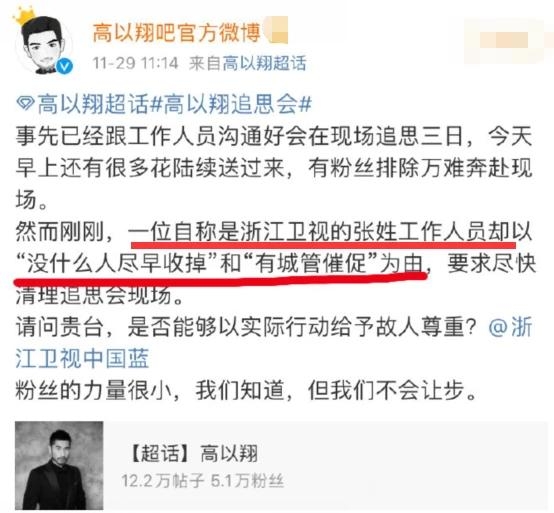Image resolution: width=554 pixels, height=513 pixels.
Task: Click the line 请问贵台，是否能够
Action: coord(246,327)
